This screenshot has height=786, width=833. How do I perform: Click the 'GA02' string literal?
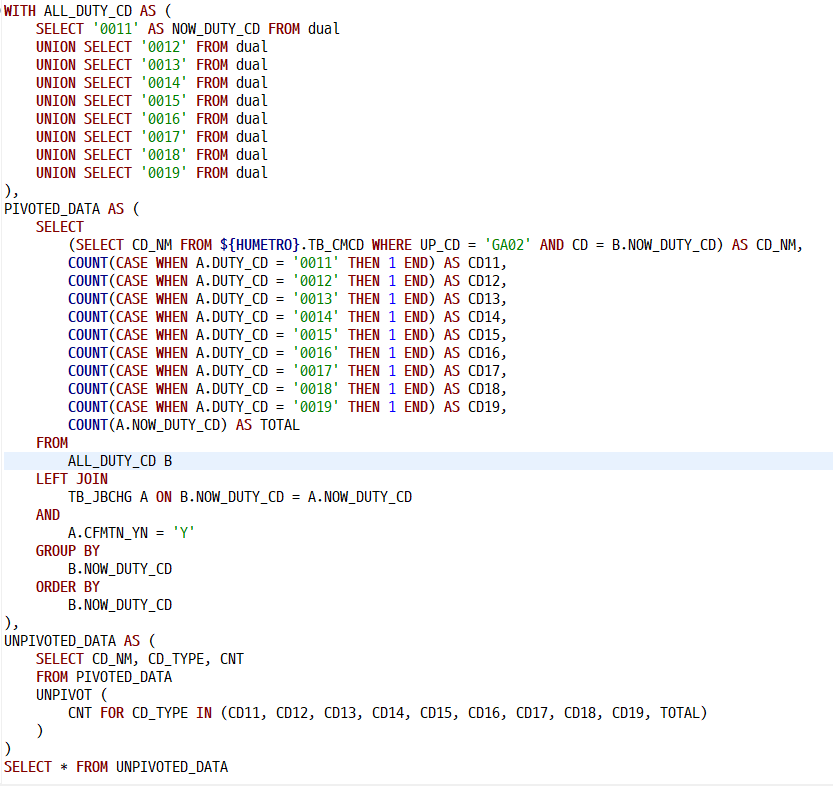tap(507, 245)
